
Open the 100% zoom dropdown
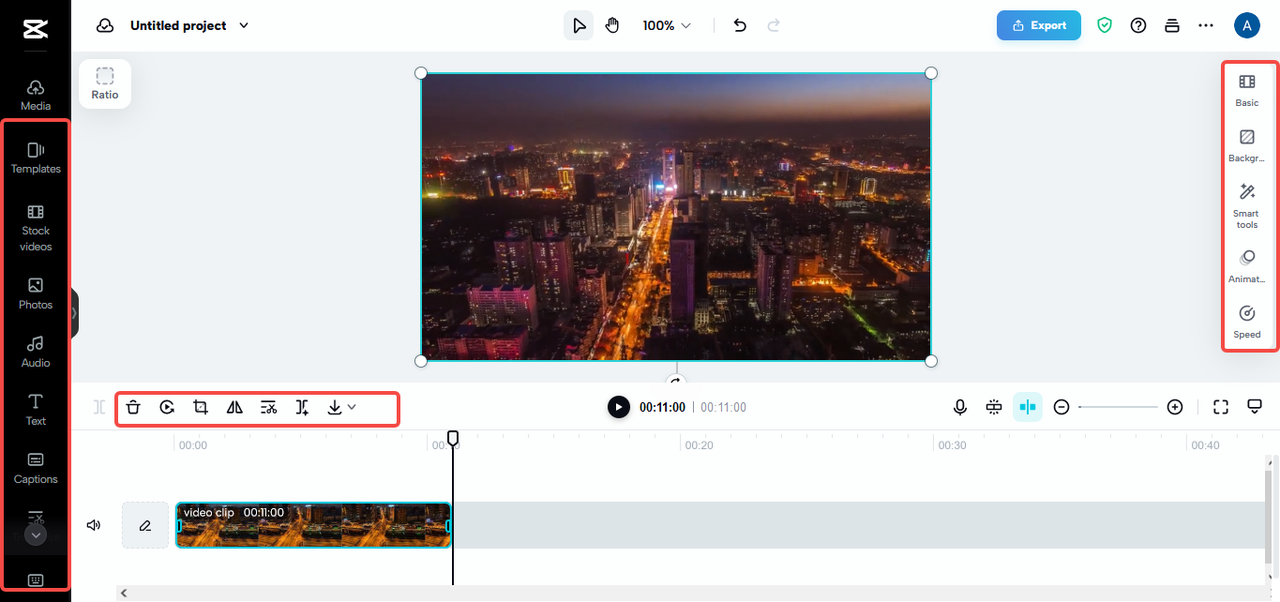click(x=666, y=26)
